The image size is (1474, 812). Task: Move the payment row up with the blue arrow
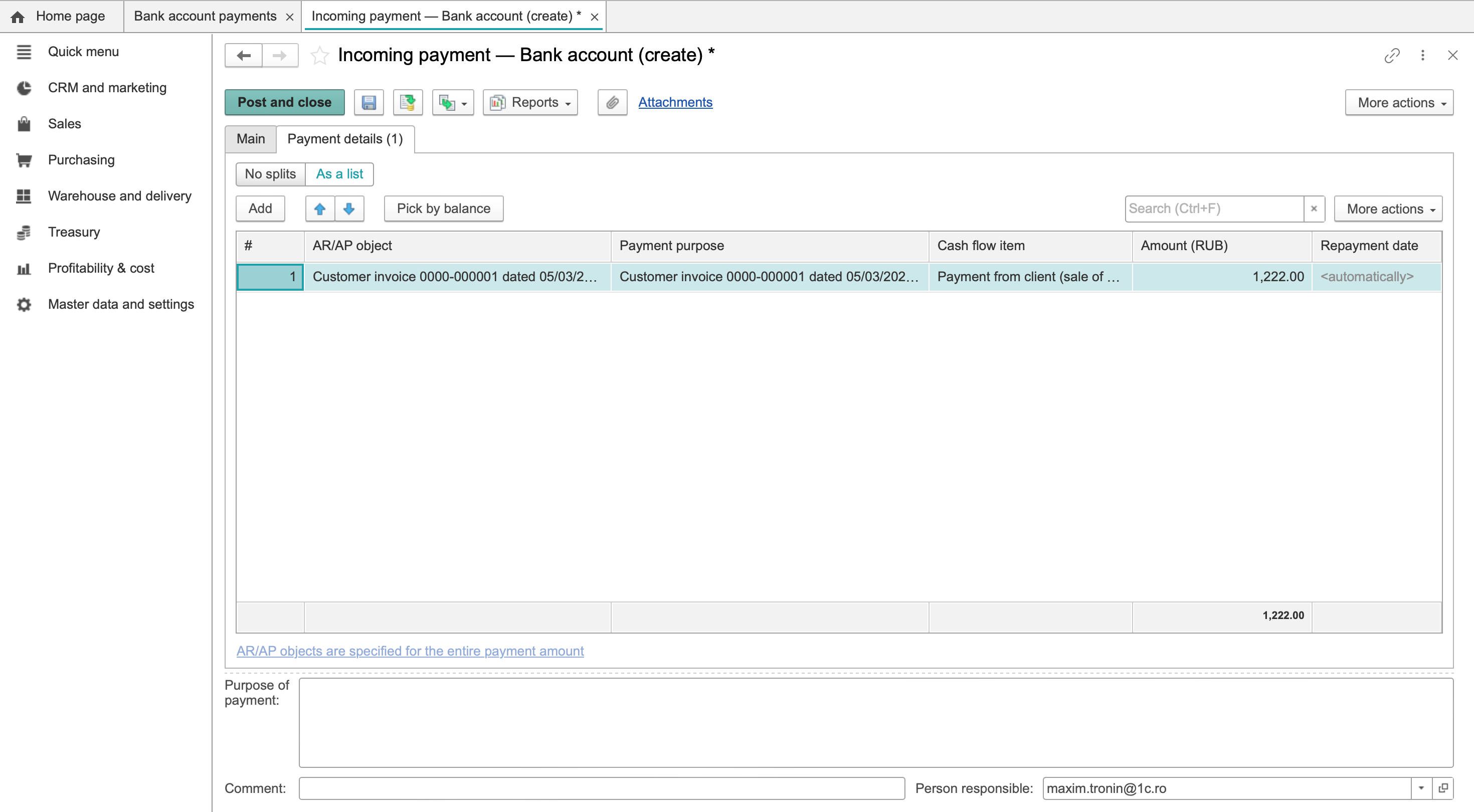320,209
